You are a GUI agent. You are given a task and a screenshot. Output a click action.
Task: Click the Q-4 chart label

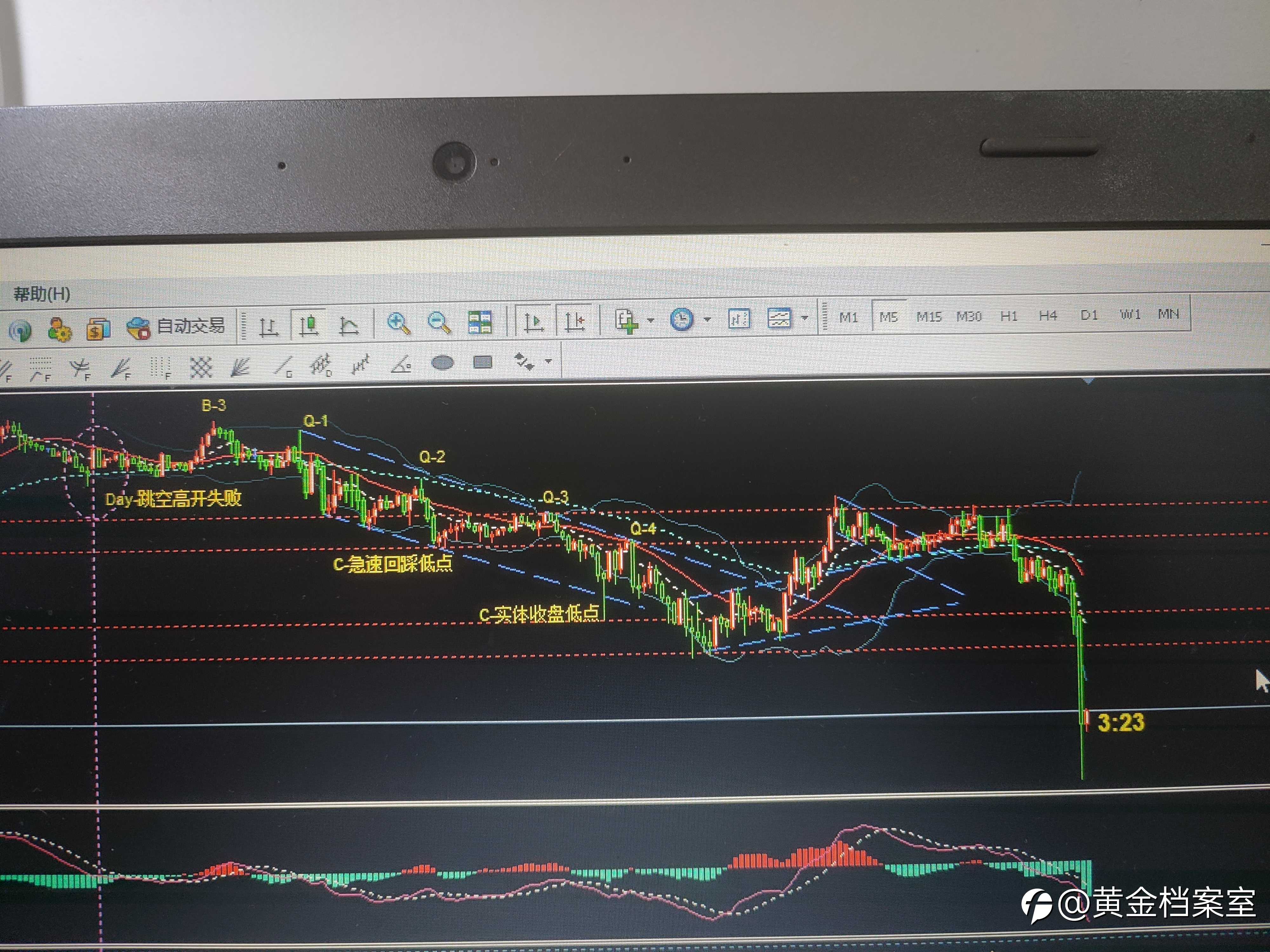point(643,528)
